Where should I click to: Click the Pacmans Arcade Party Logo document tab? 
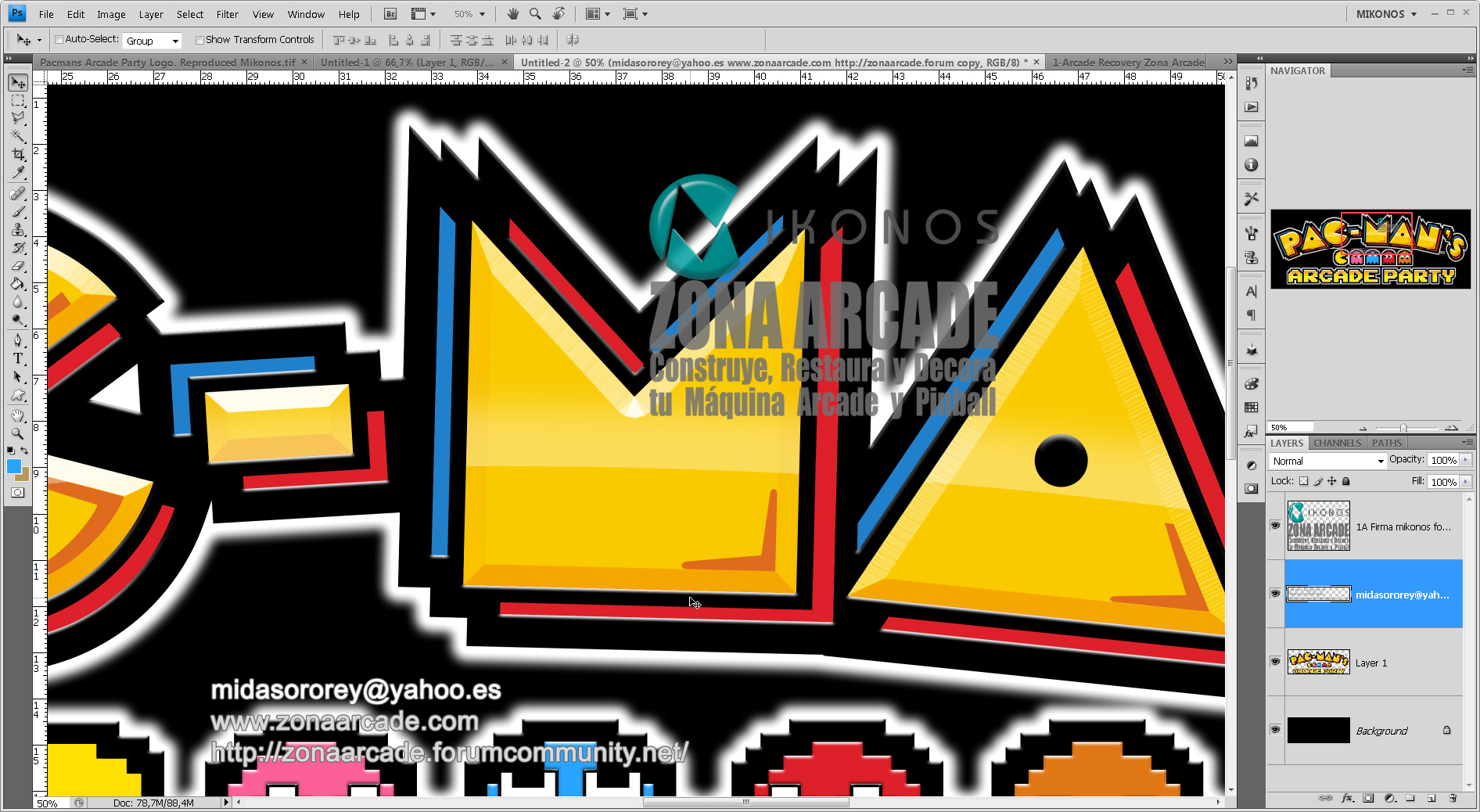pos(168,62)
